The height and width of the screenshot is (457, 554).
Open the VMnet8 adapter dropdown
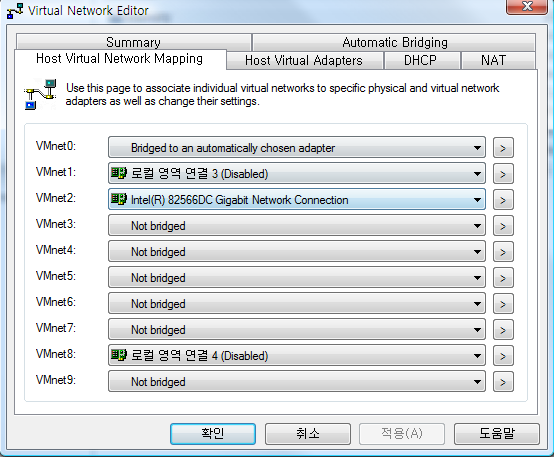pyautogui.click(x=297, y=356)
